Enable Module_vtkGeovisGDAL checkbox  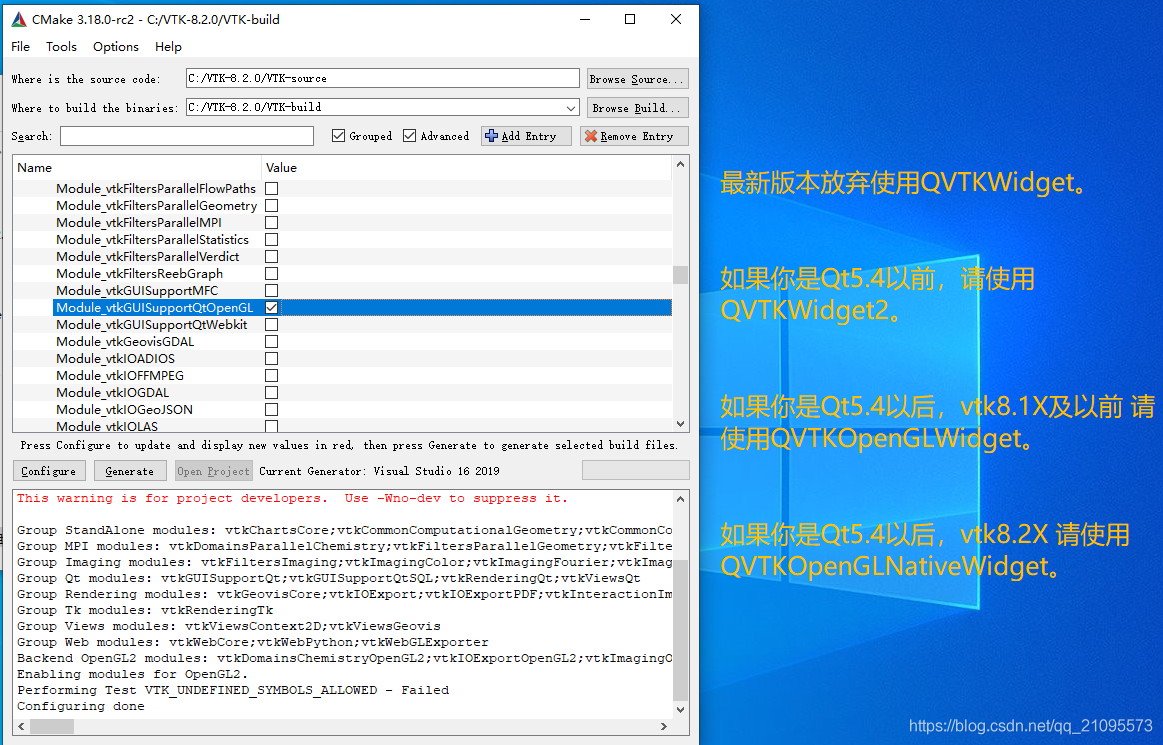(x=271, y=341)
